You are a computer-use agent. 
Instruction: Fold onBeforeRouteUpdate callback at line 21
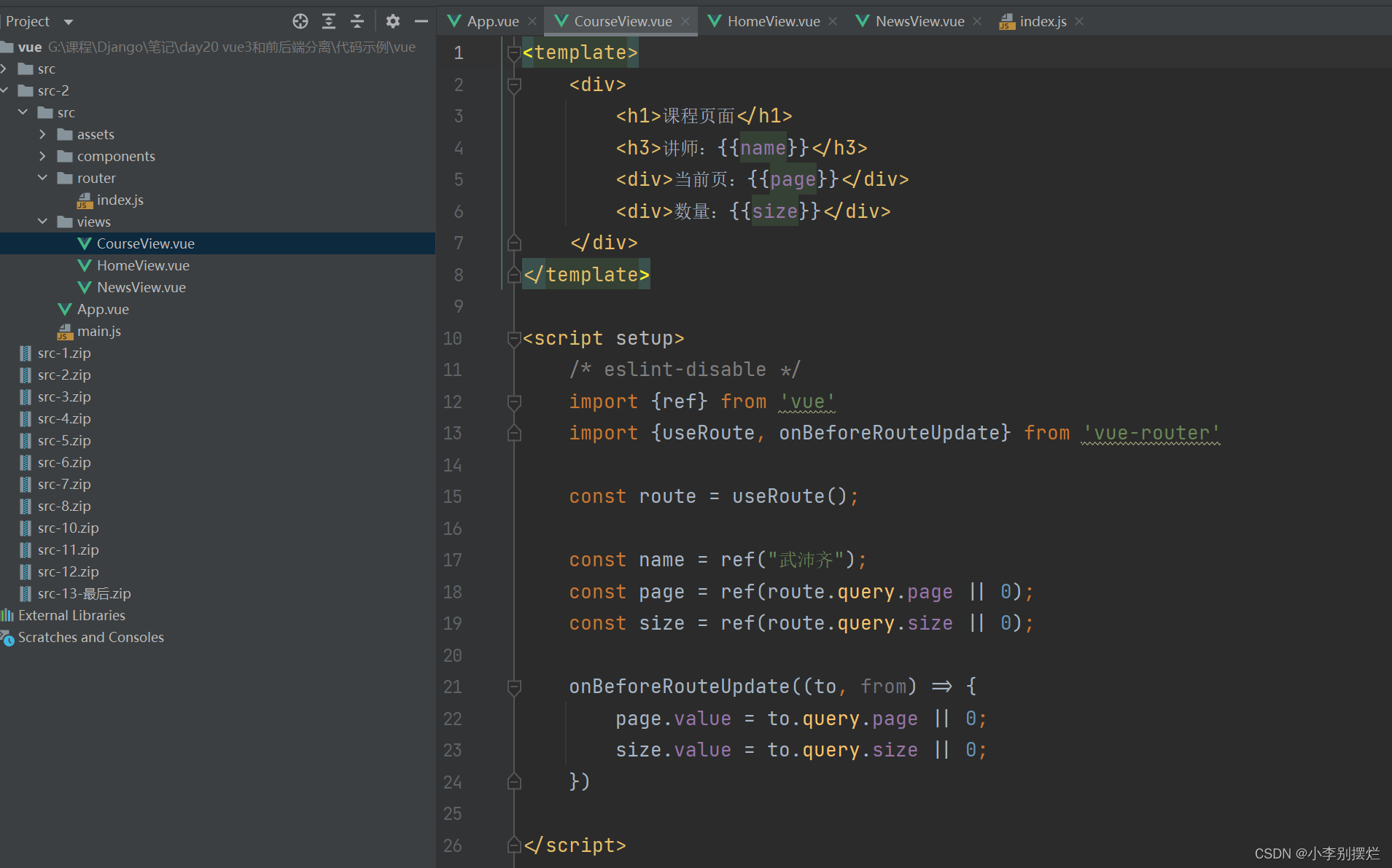point(514,687)
